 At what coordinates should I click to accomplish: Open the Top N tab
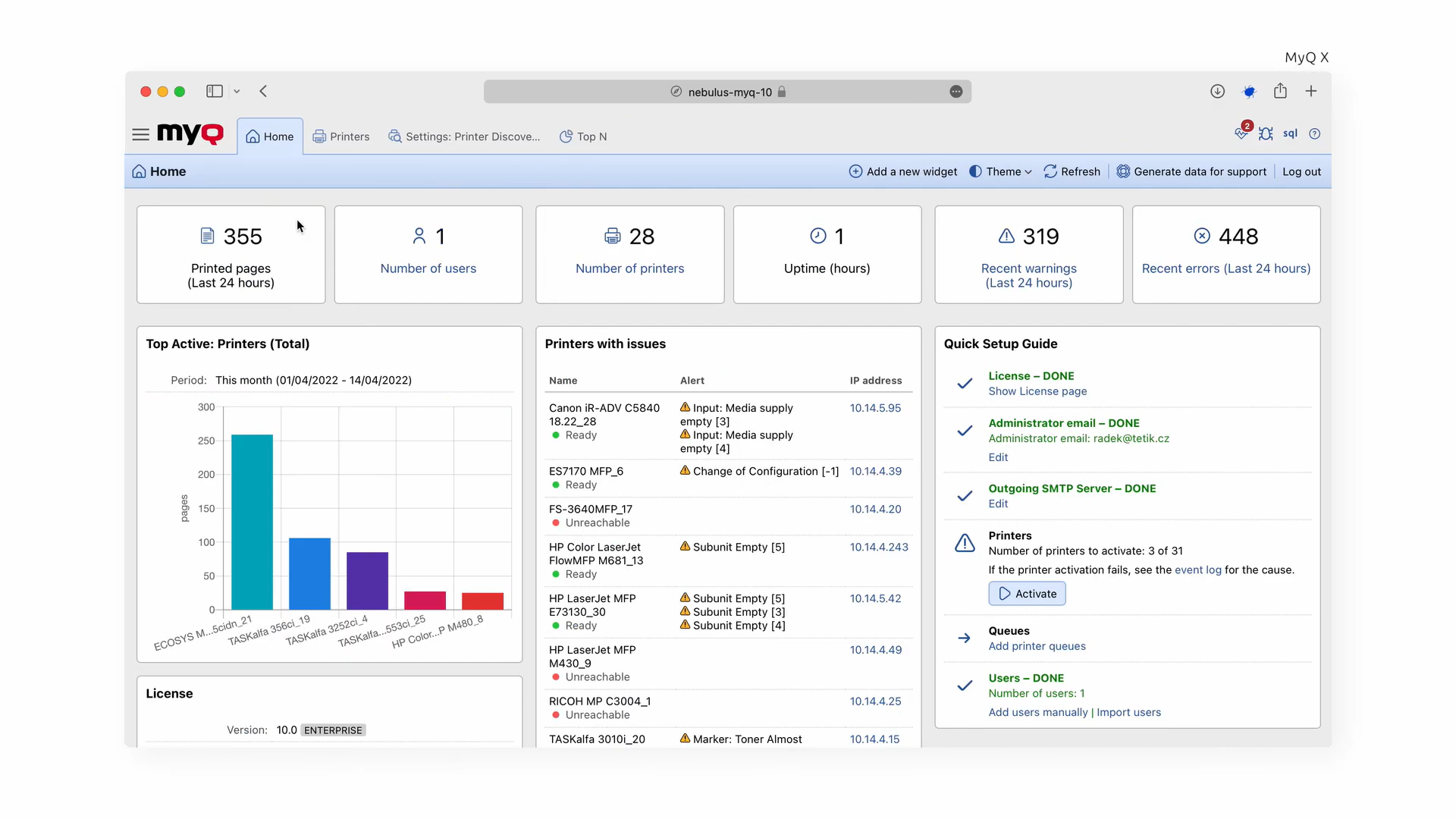click(583, 136)
